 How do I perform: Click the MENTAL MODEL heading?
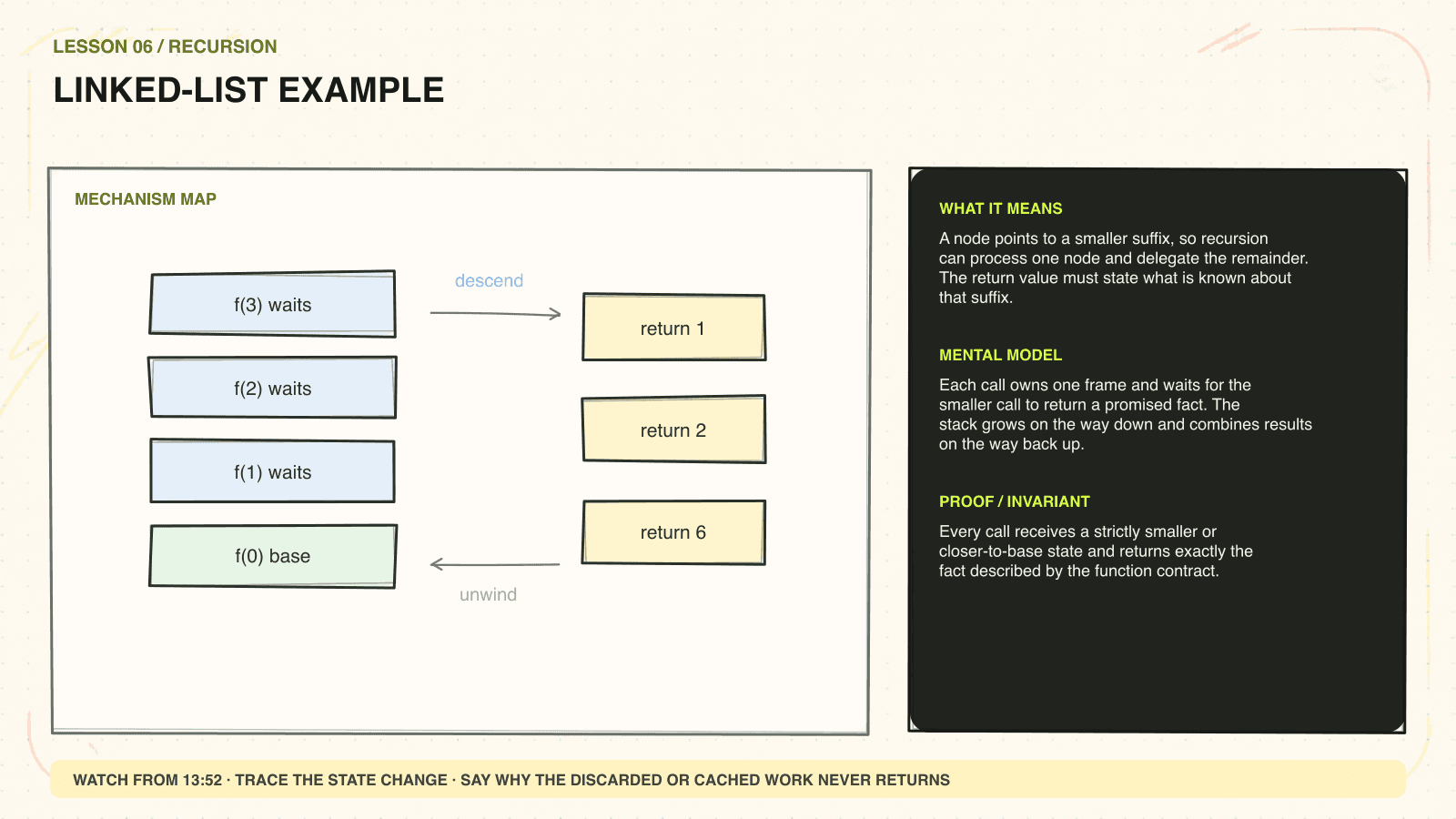1000,355
